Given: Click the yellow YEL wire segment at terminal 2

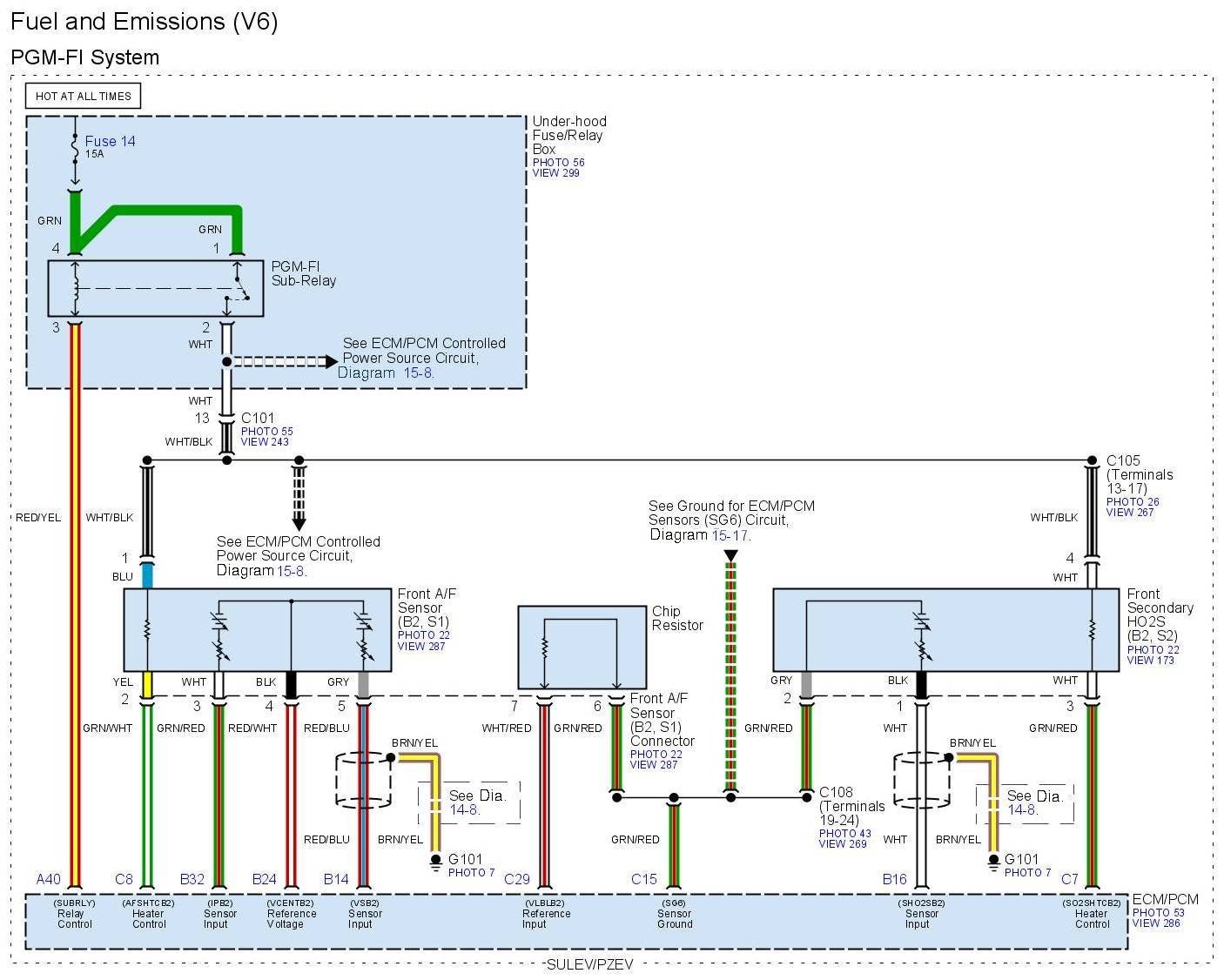Looking at the screenshot, I should (x=147, y=683).
